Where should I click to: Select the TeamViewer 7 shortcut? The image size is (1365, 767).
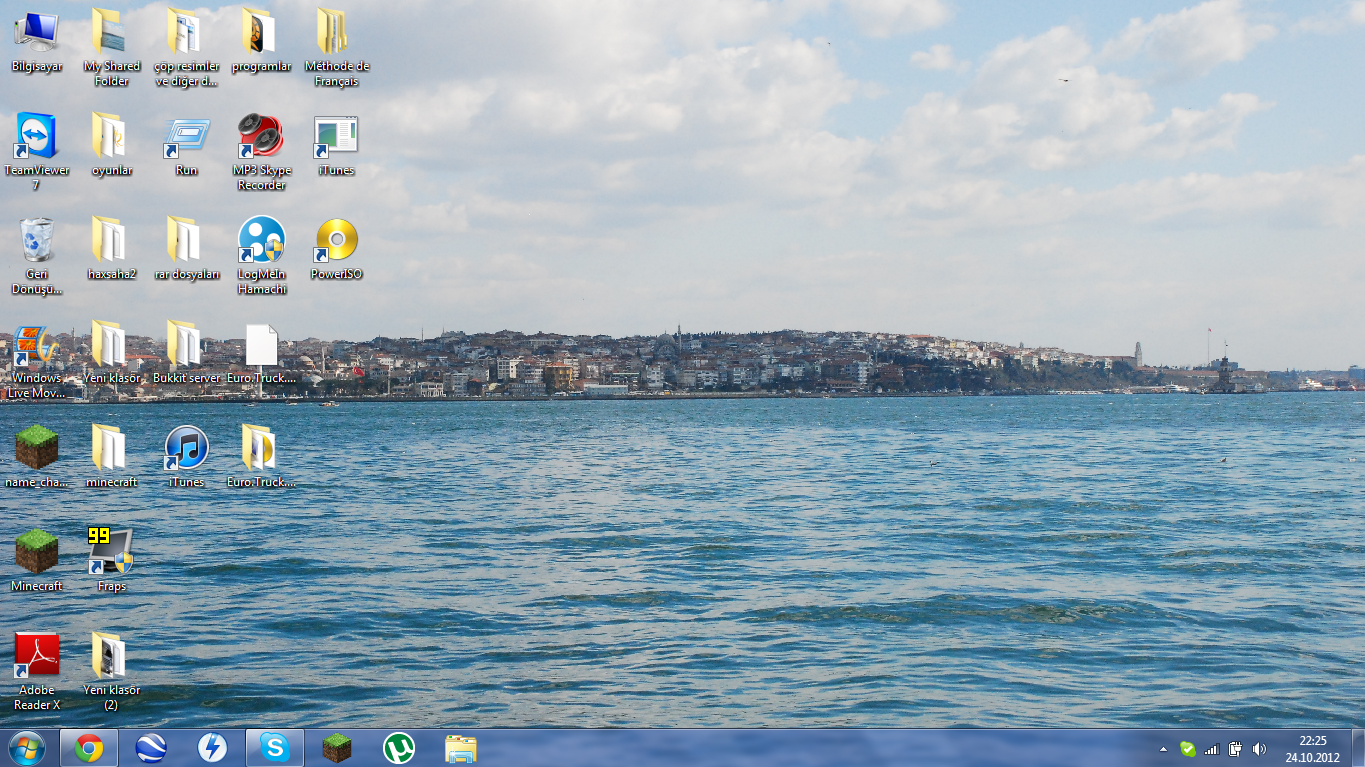pos(37,151)
